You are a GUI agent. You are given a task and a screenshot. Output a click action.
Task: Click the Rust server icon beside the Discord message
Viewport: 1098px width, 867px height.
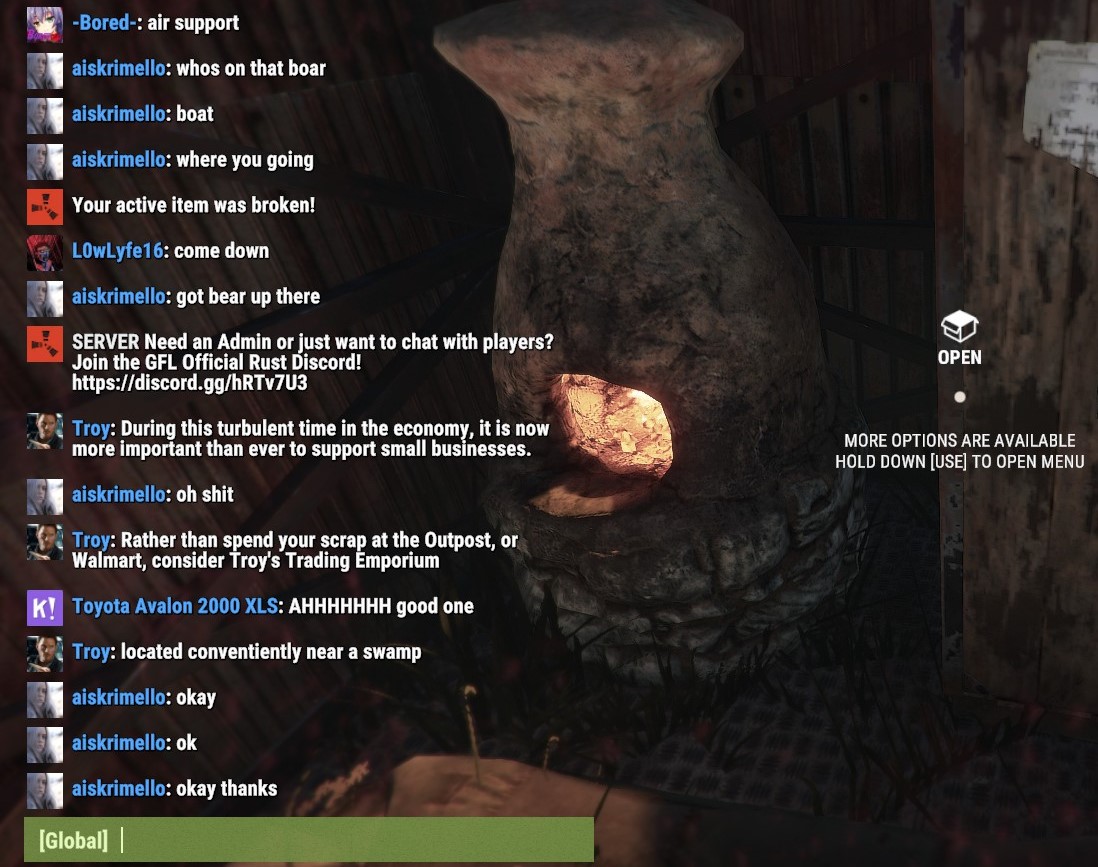click(45, 344)
